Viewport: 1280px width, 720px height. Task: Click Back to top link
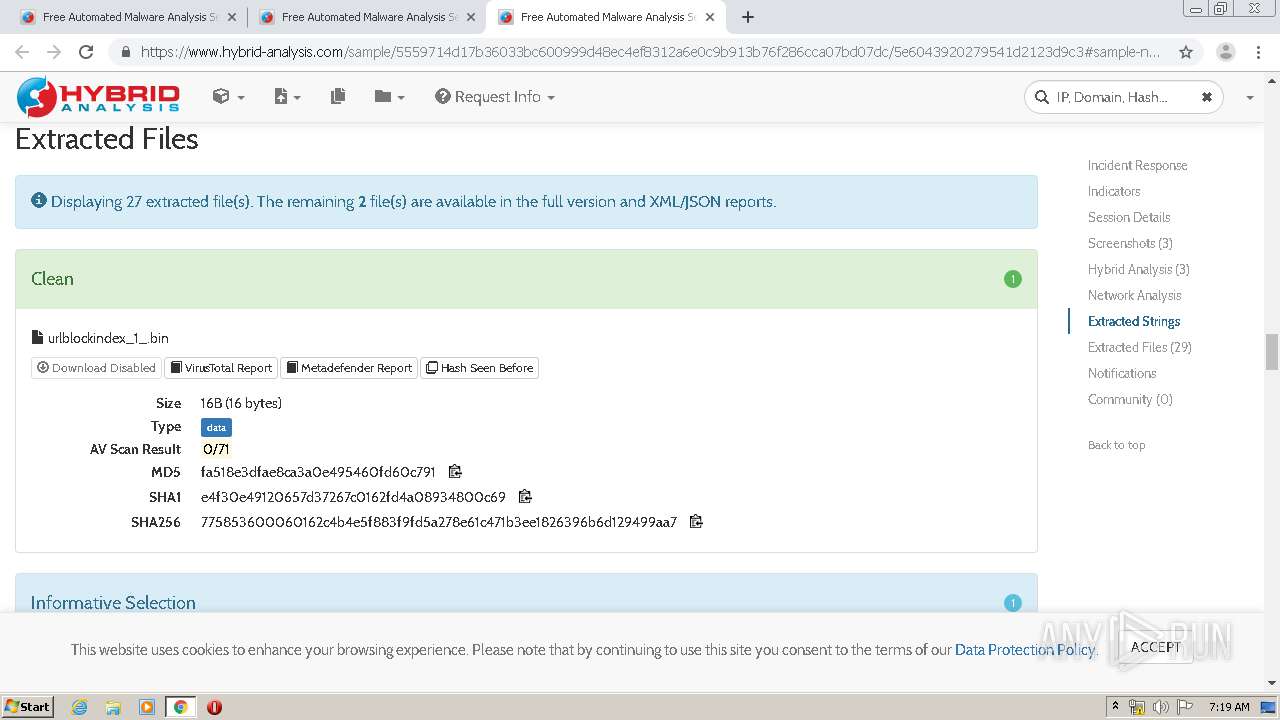(x=1116, y=445)
